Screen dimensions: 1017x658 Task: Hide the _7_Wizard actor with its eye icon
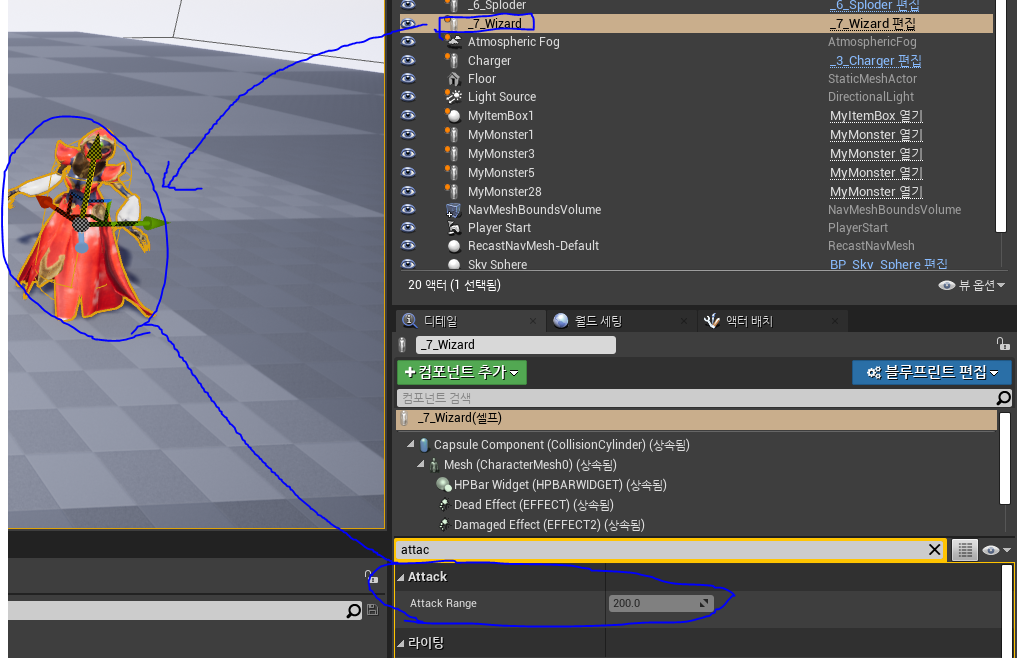(x=408, y=23)
